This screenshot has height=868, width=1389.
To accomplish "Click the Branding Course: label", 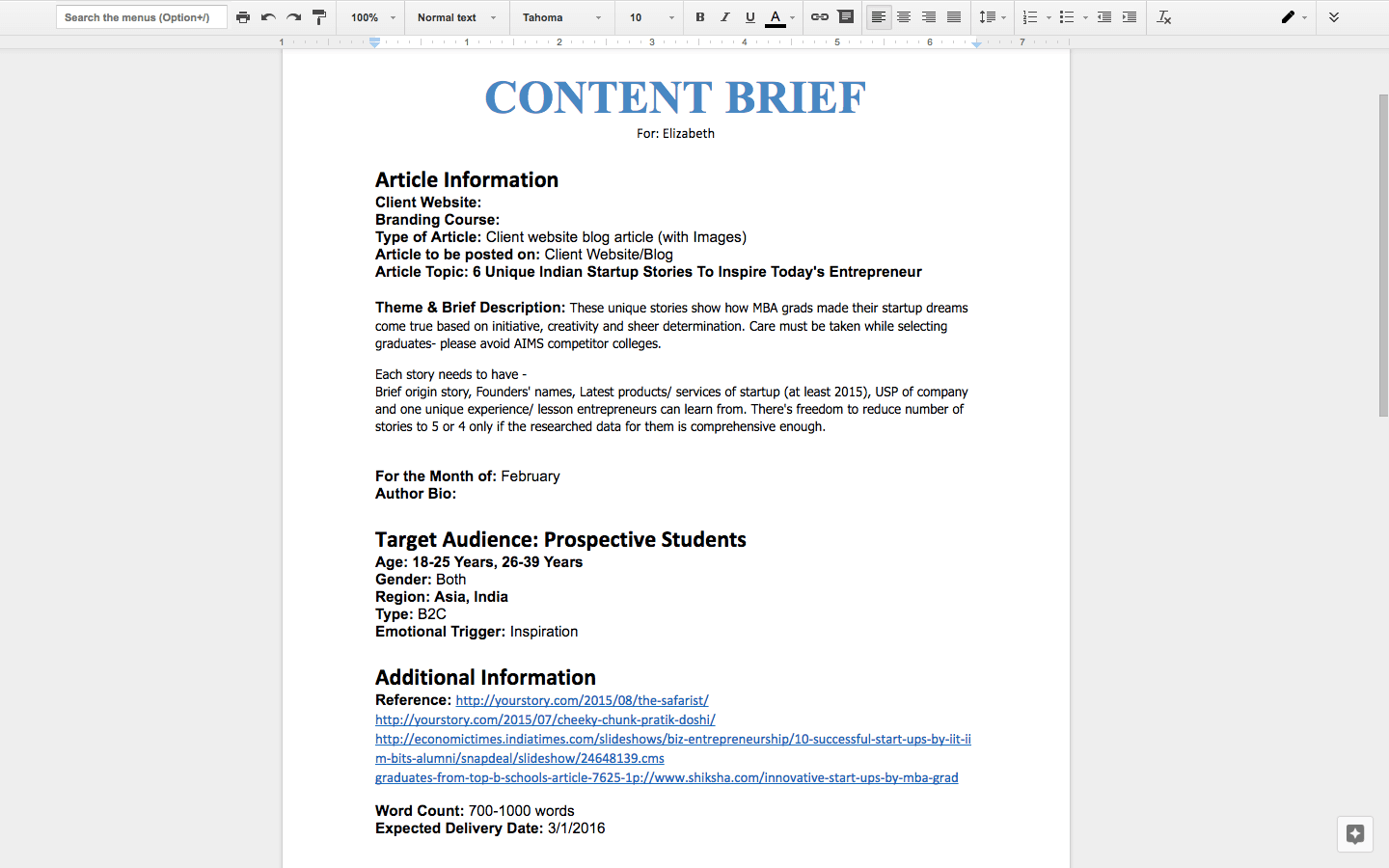I will tap(437, 220).
